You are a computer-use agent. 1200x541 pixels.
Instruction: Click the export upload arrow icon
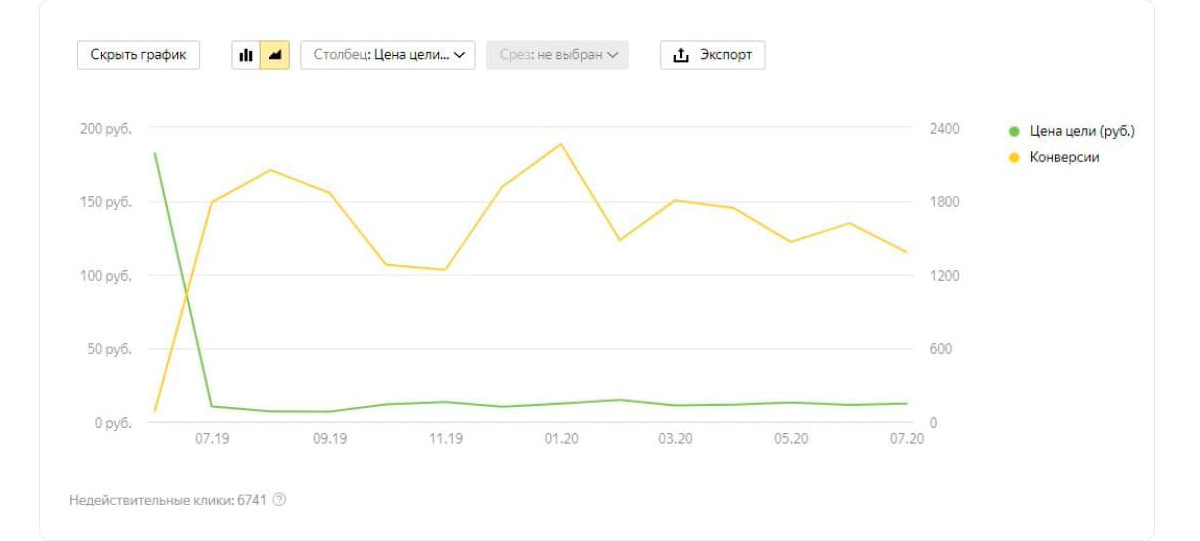pyautogui.click(x=681, y=55)
